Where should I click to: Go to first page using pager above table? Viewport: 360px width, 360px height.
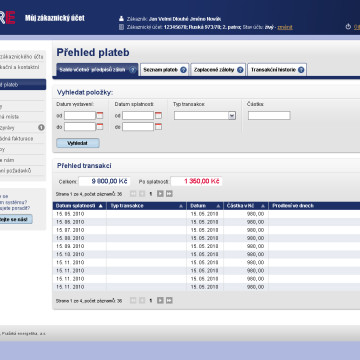click(133, 194)
